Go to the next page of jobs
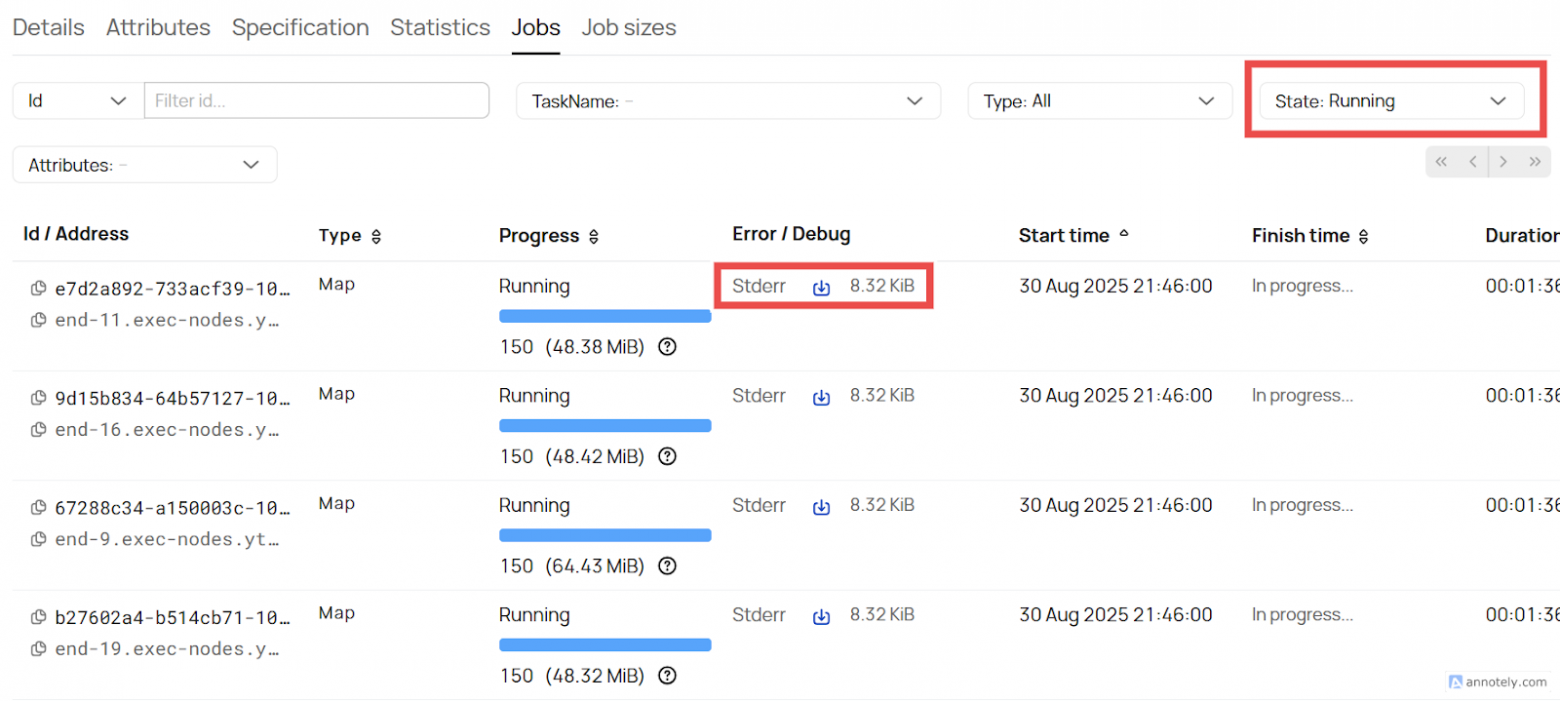The image size is (1560, 701). click(x=1504, y=161)
